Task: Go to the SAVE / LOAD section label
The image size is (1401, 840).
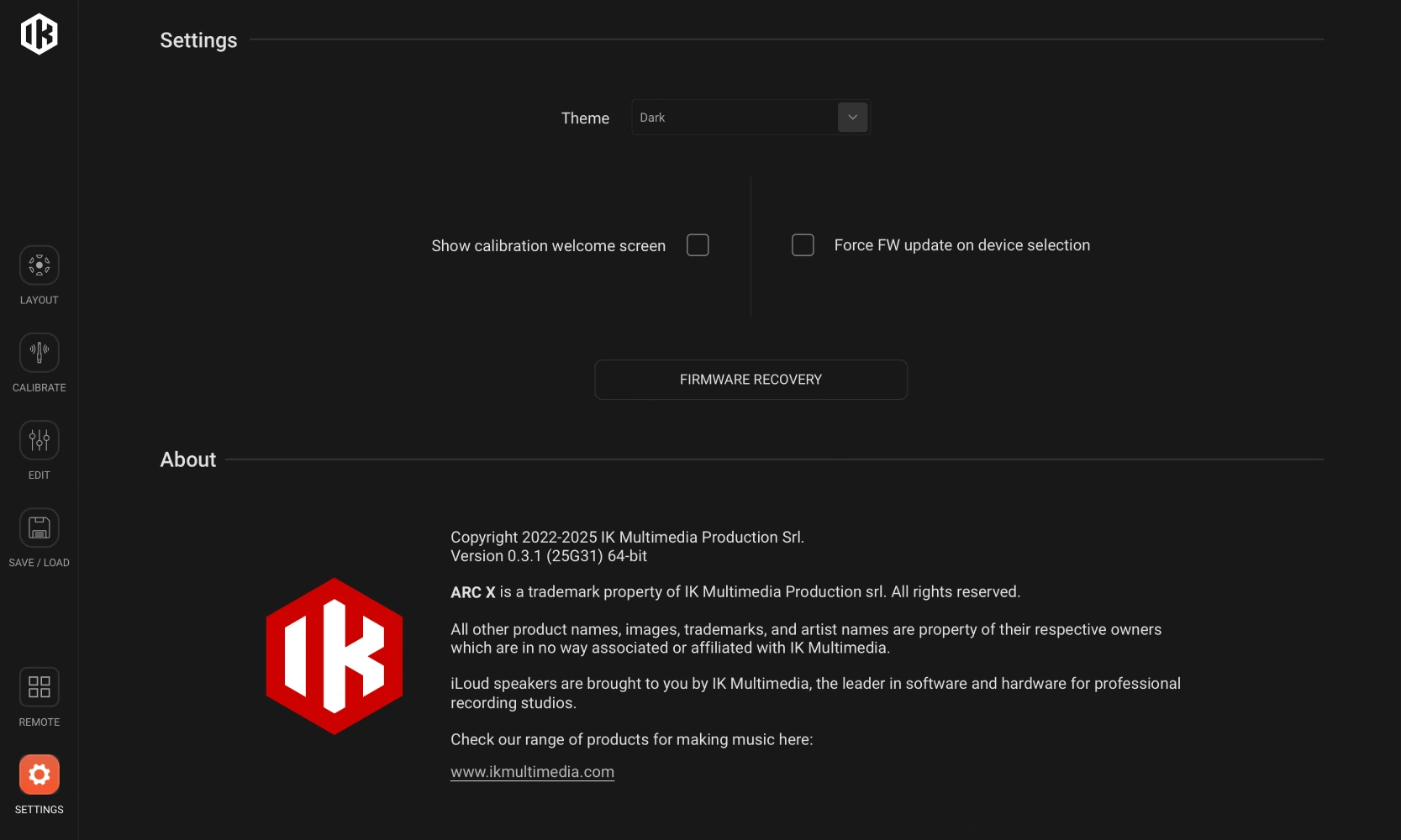Action: (40, 563)
